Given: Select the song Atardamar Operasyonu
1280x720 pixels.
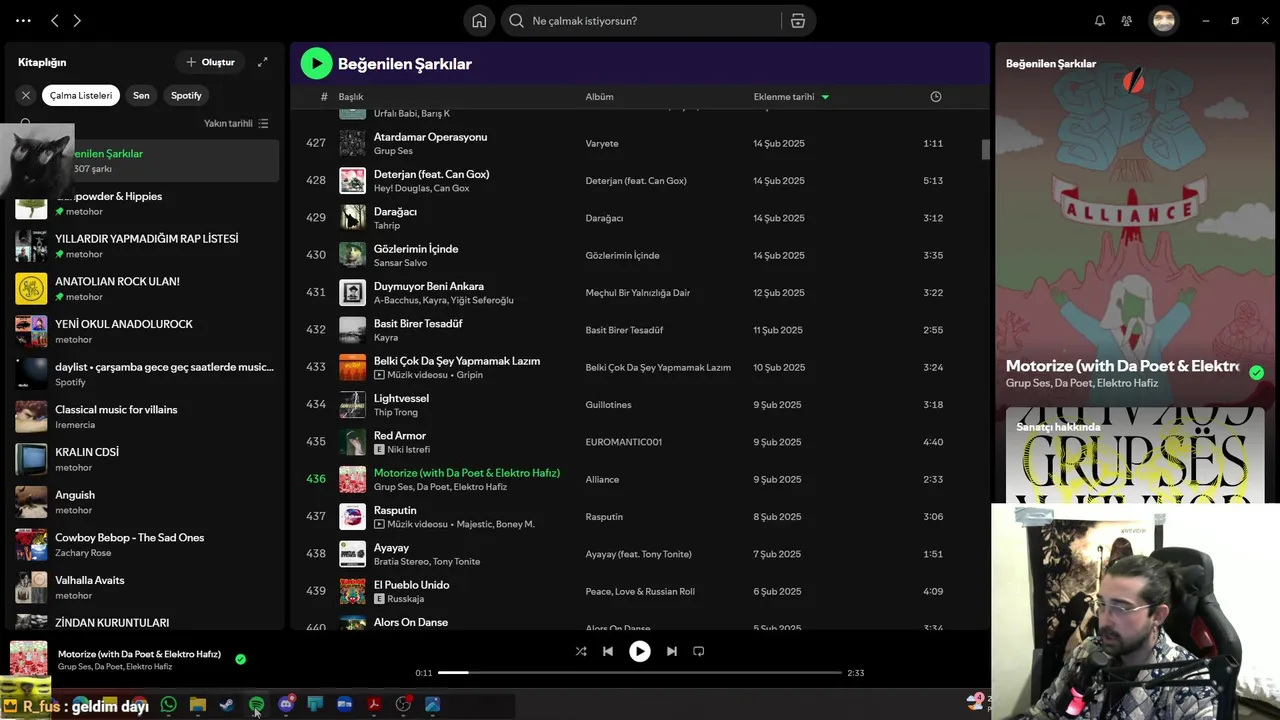Looking at the screenshot, I should coord(430,137).
